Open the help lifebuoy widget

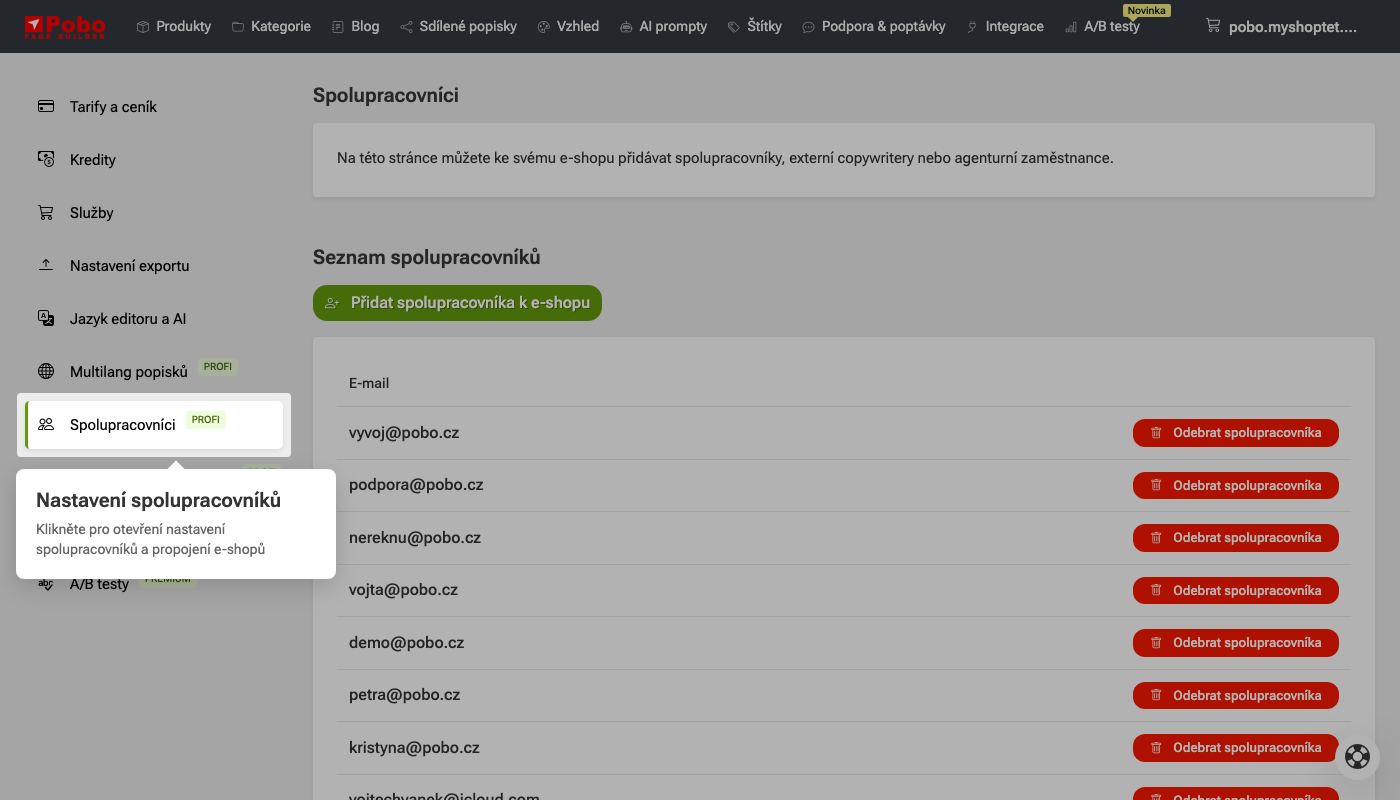pos(1357,757)
